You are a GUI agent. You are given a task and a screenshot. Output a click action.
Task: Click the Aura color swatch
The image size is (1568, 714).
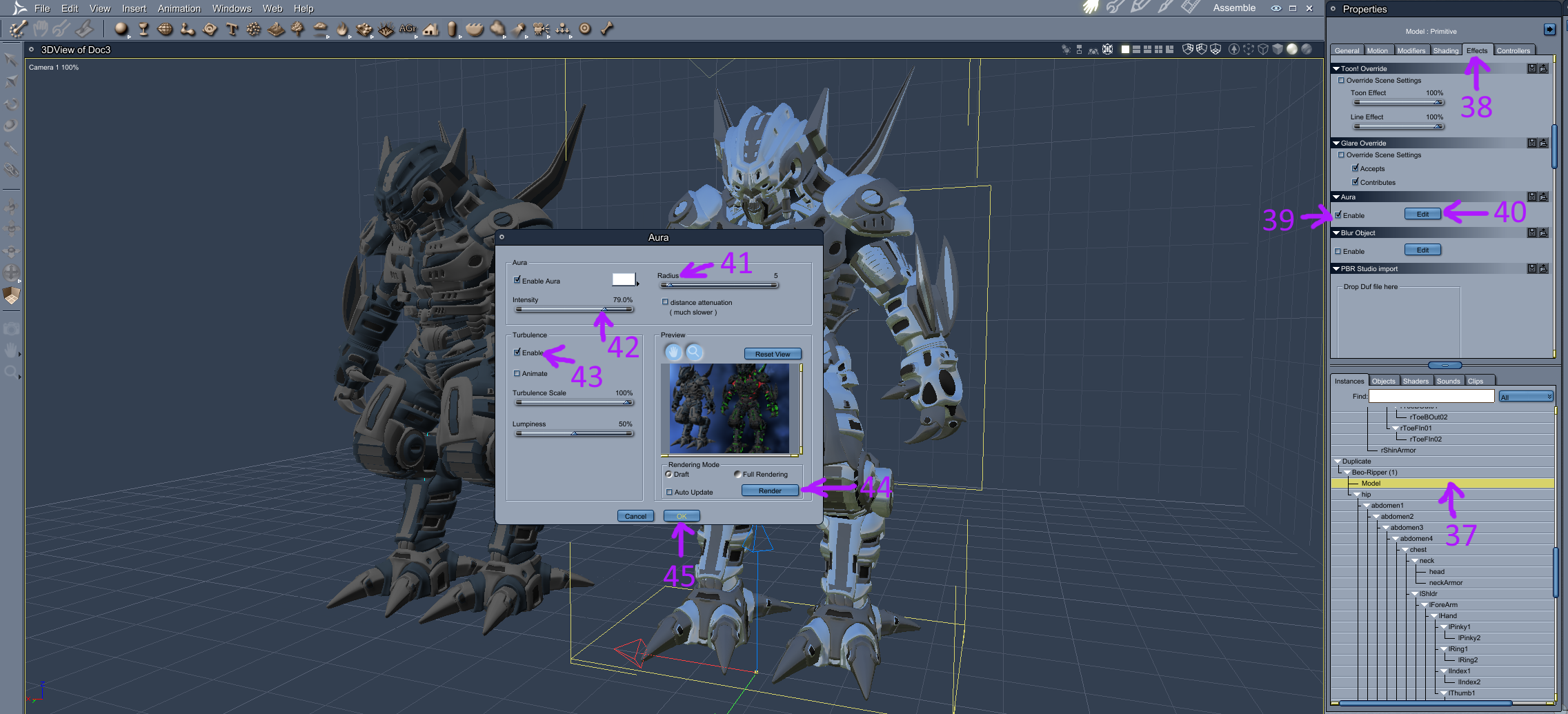pos(624,279)
